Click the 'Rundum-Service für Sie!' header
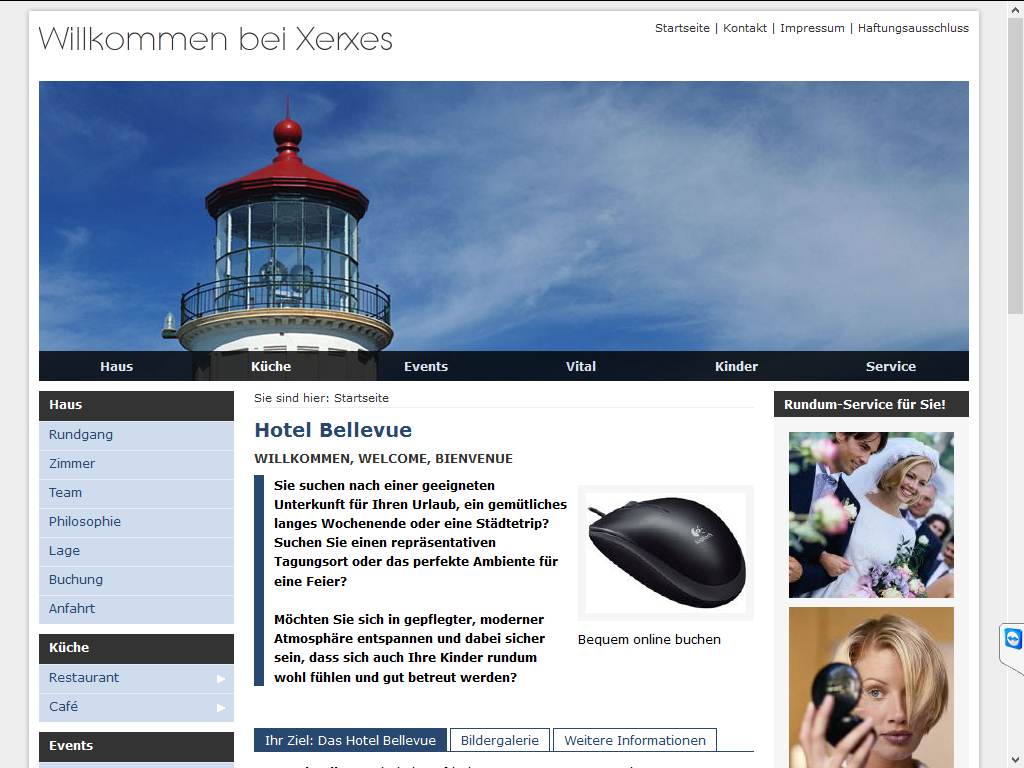The width and height of the screenshot is (1024, 768). [871, 404]
